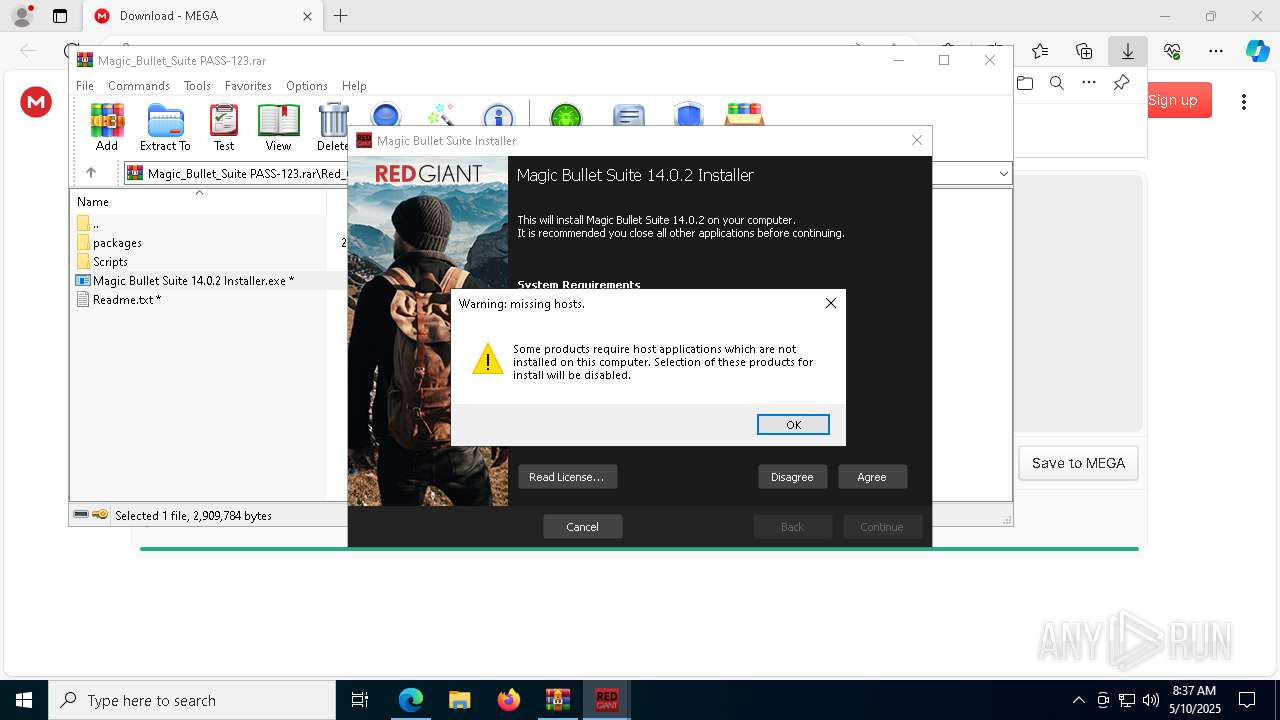This screenshot has height=720, width=1280.
Task: Open the notification center icon
Action: 1247,700
